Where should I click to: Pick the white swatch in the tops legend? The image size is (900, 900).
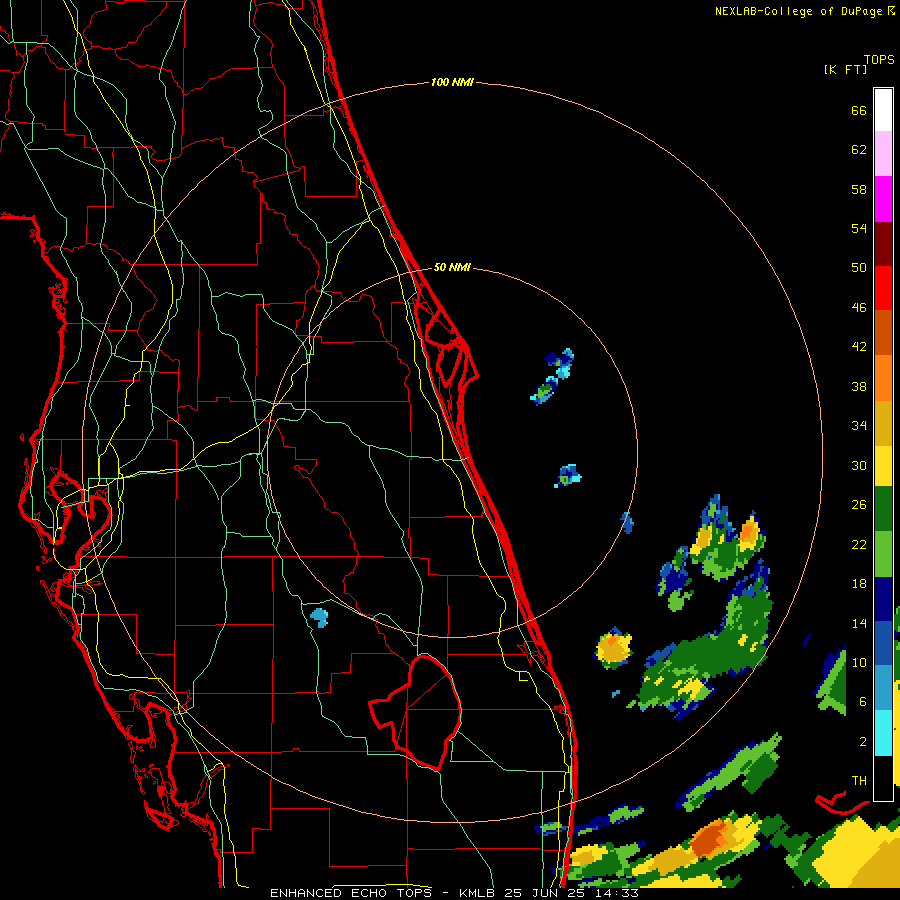(x=883, y=110)
